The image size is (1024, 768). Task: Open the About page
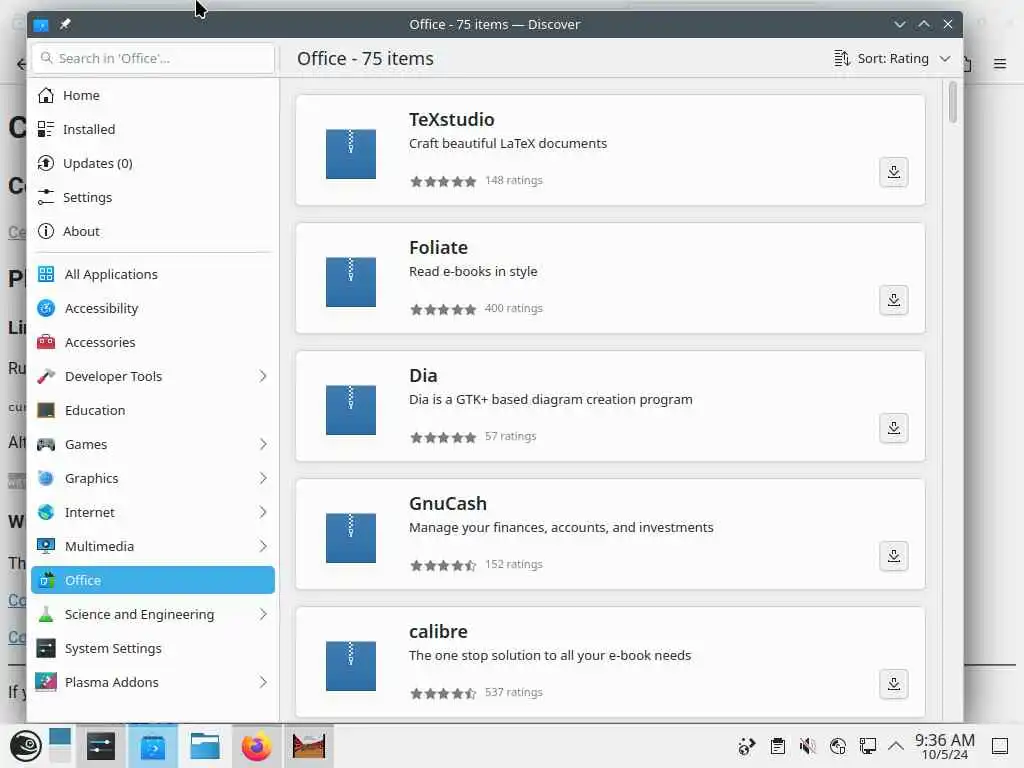click(153, 231)
